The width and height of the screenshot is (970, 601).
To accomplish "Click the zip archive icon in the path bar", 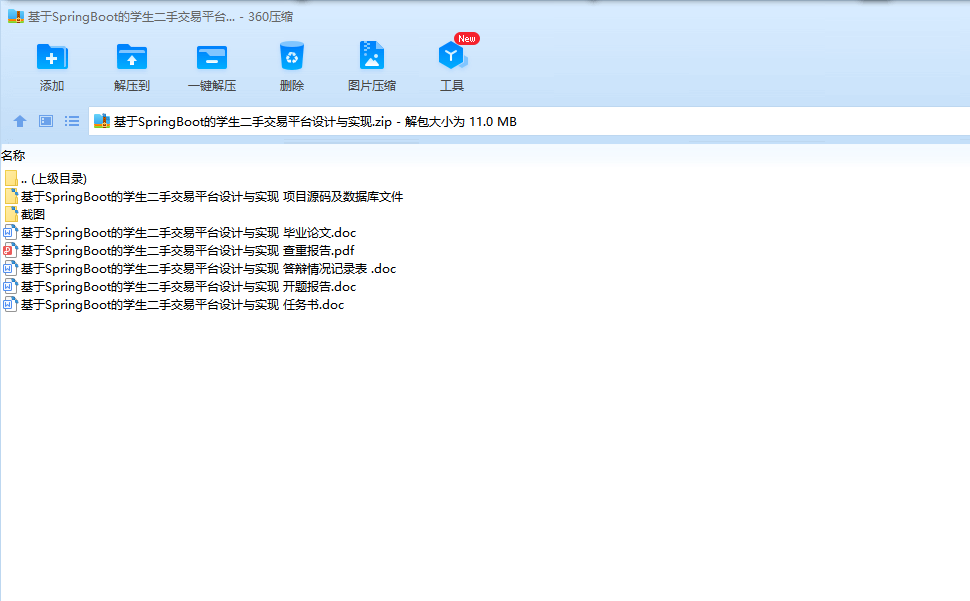I will [x=102, y=121].
